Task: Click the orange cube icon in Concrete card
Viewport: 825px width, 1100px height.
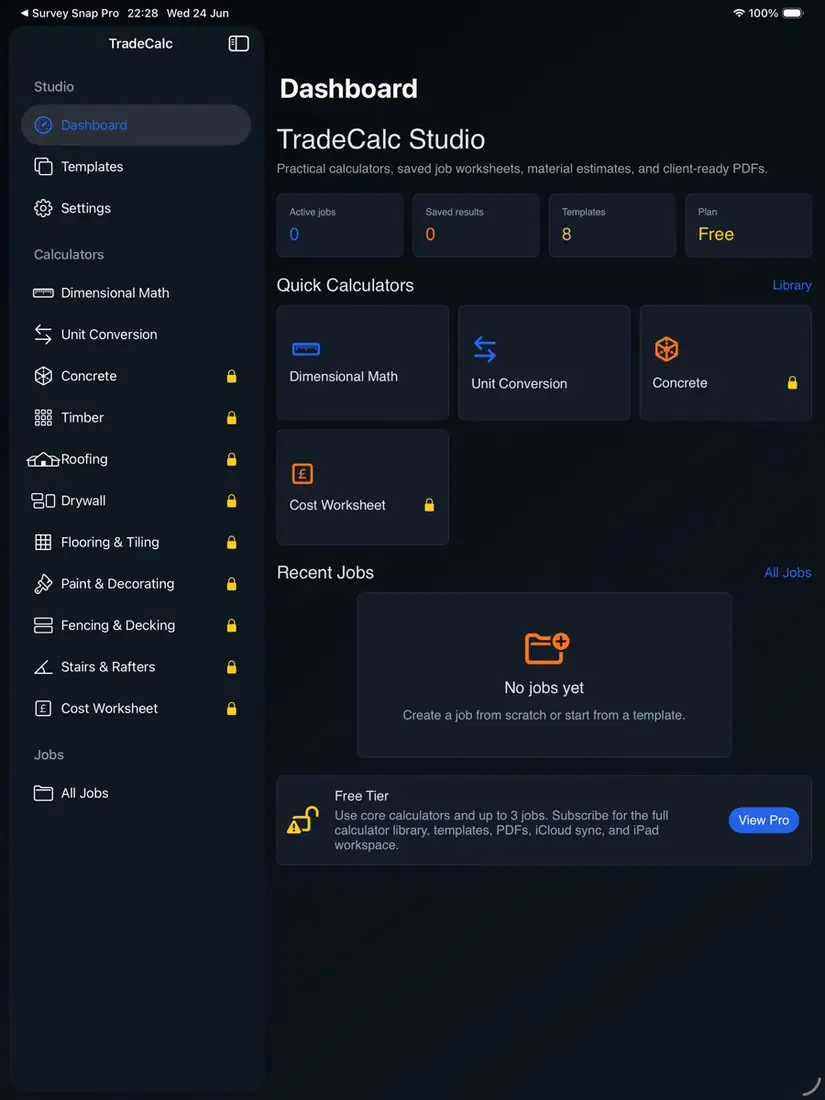Action: coord(666,349)
